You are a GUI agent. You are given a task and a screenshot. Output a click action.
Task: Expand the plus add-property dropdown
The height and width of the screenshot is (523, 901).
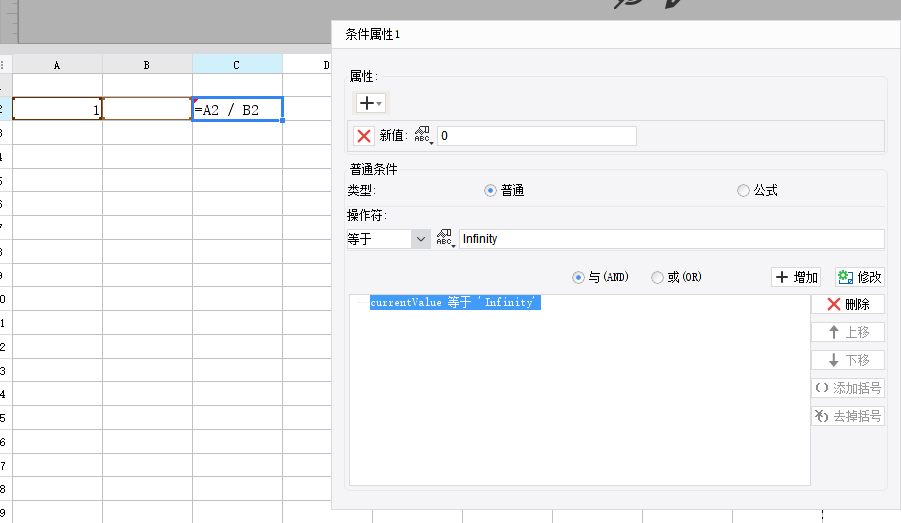tap(370, 103)
